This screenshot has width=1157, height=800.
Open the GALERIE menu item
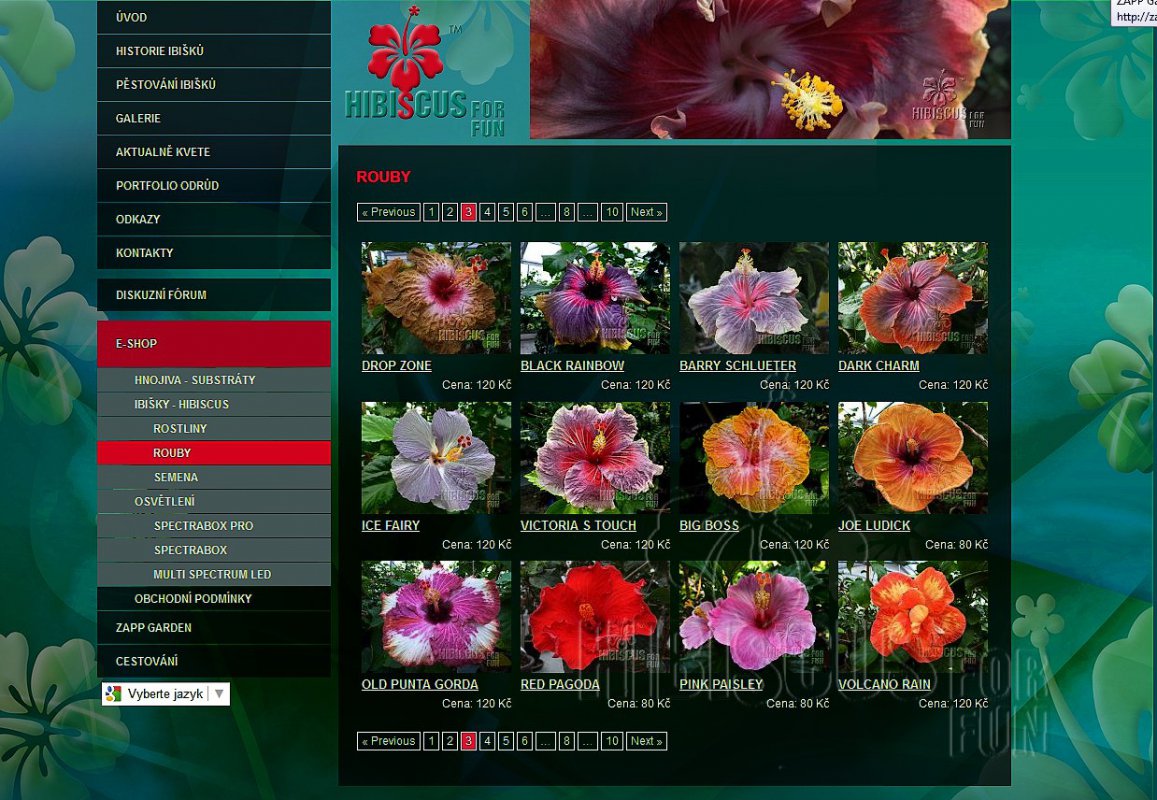(x=214, y=118)
